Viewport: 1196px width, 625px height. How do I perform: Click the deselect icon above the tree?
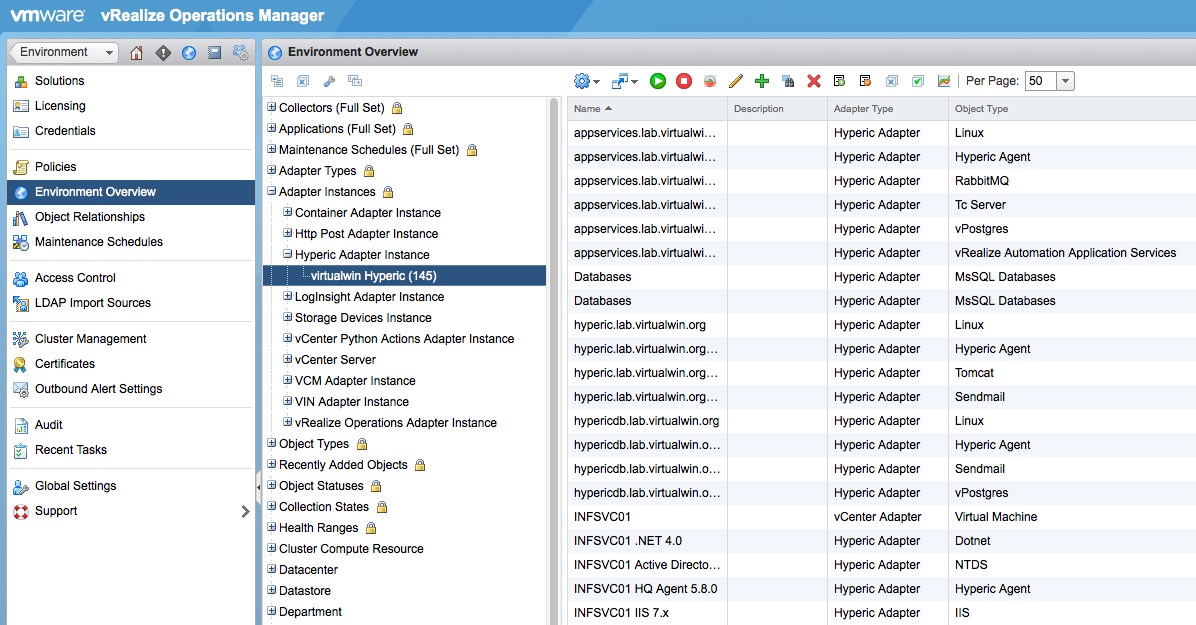click(x=303, y=81)
